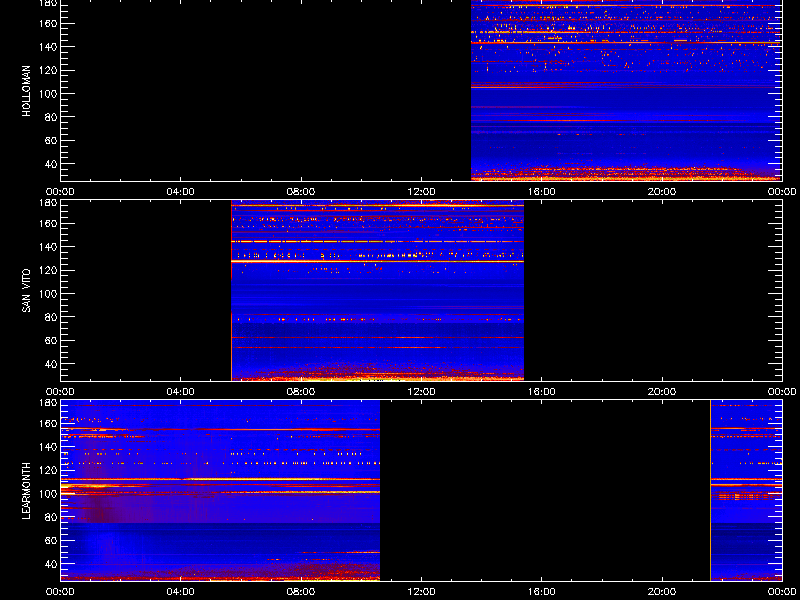Select the 12:00 time label under HOLLOMAN panel

point(421,192)
